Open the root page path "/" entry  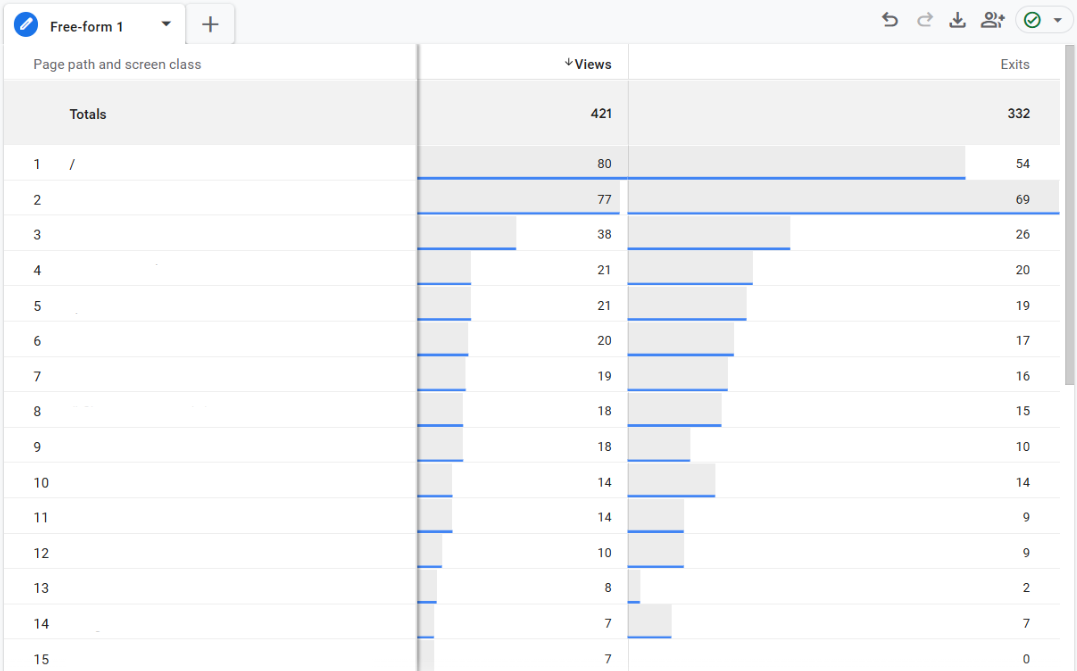(x=71, y=164)
